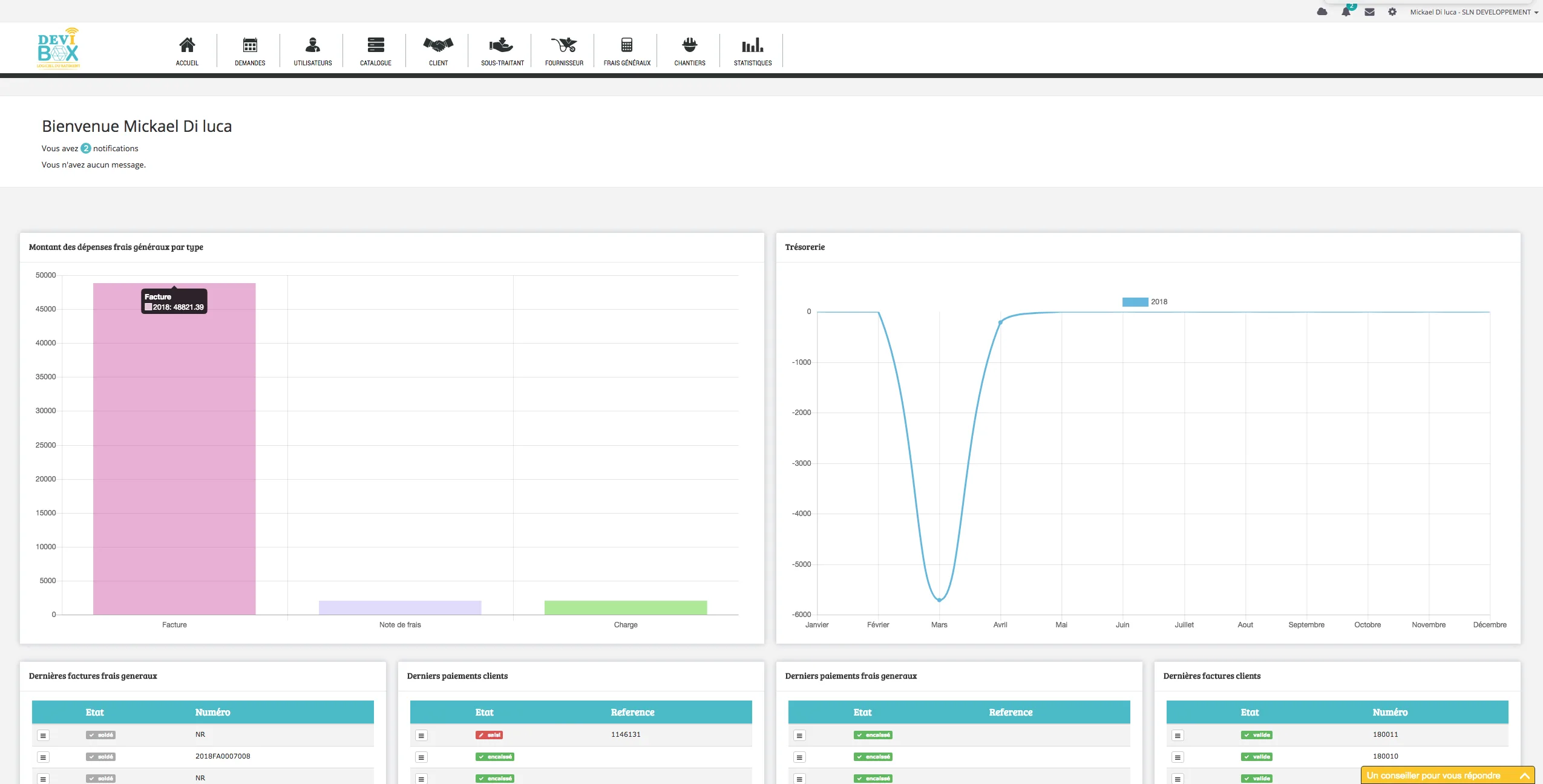Open row menu for invoice 2018FA0007008

tap(43, 757)
